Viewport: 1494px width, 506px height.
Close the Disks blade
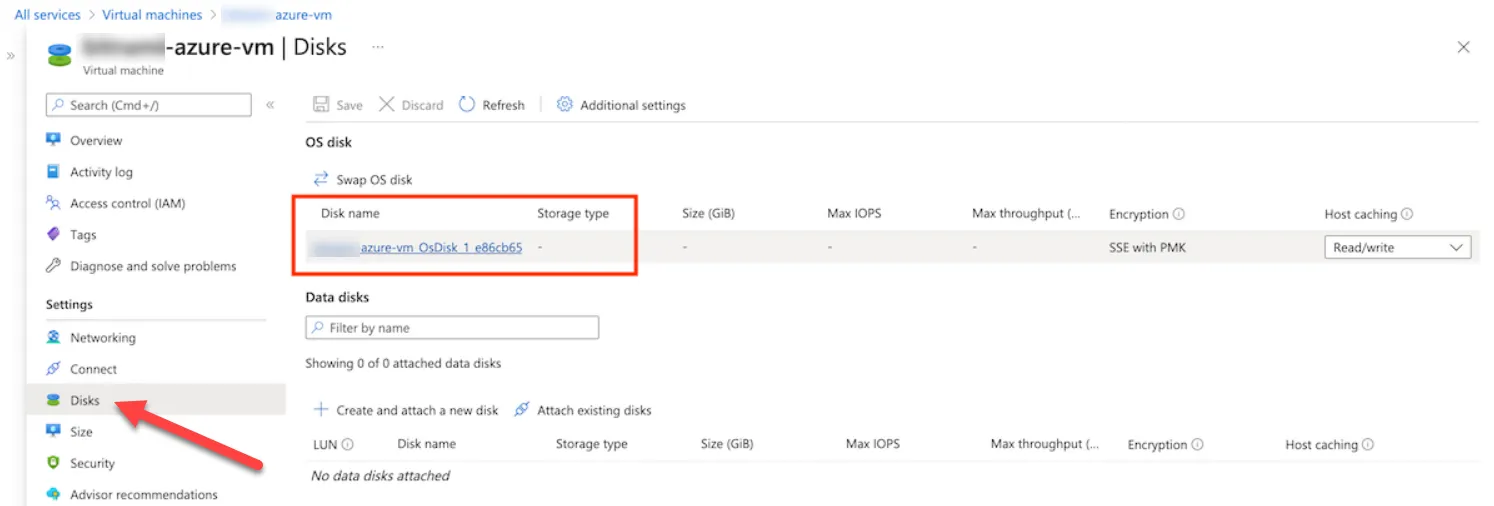1463,47
